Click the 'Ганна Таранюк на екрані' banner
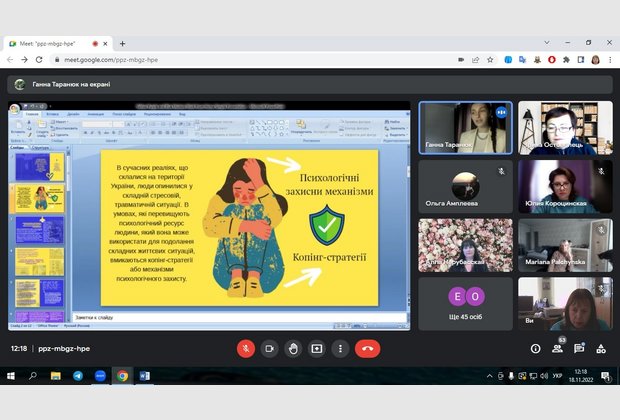The height and width of the screenshot is (420, 620). click(310, 84)
